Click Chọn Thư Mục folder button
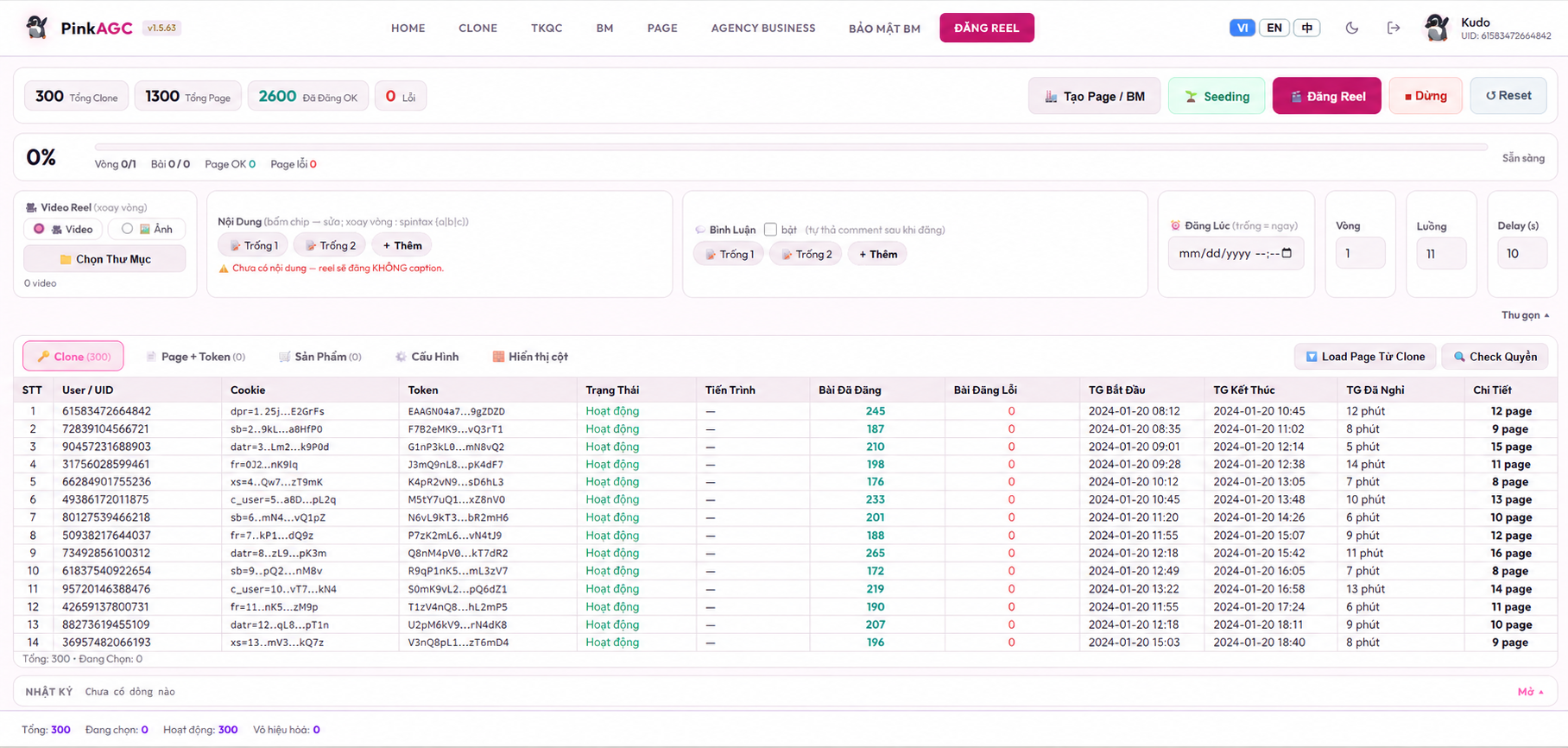The width and height of the screenshot is (1568, 748). coord(104,259)
